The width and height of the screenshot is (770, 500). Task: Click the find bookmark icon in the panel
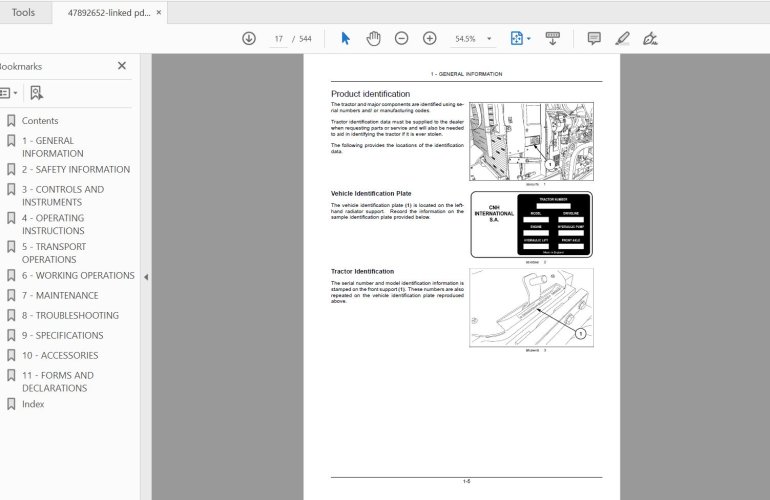coord(36,92)
